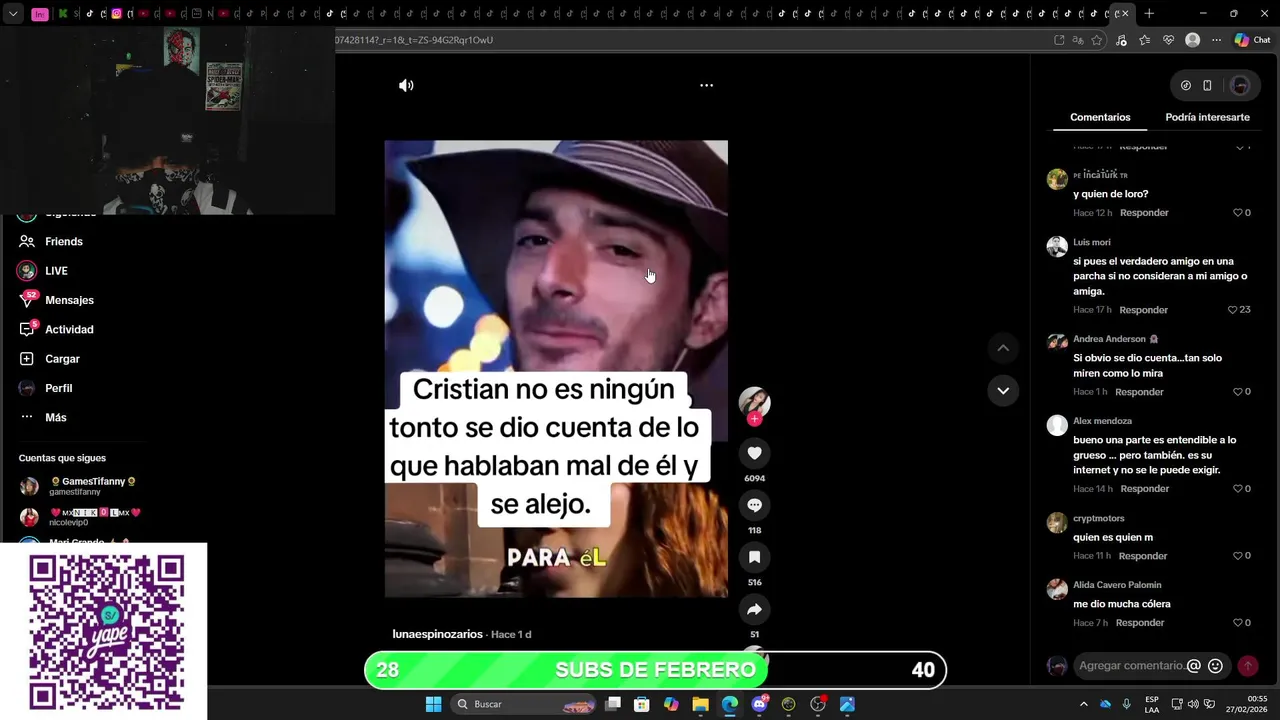1280x720 pixels.
Task: Open the Edge profile icon
Action: [x=1192, y=40]
